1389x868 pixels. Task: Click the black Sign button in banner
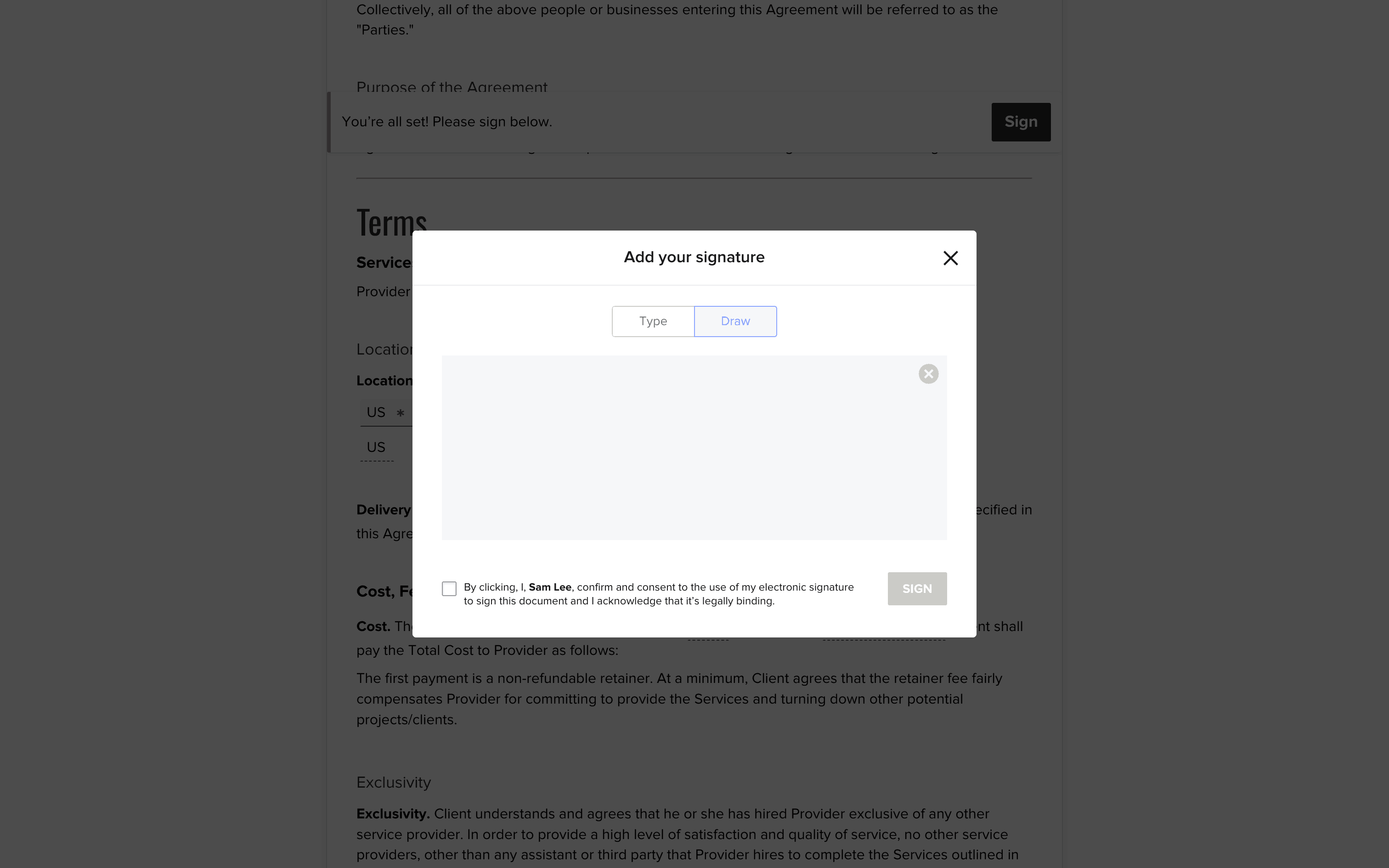point(1021,122)
